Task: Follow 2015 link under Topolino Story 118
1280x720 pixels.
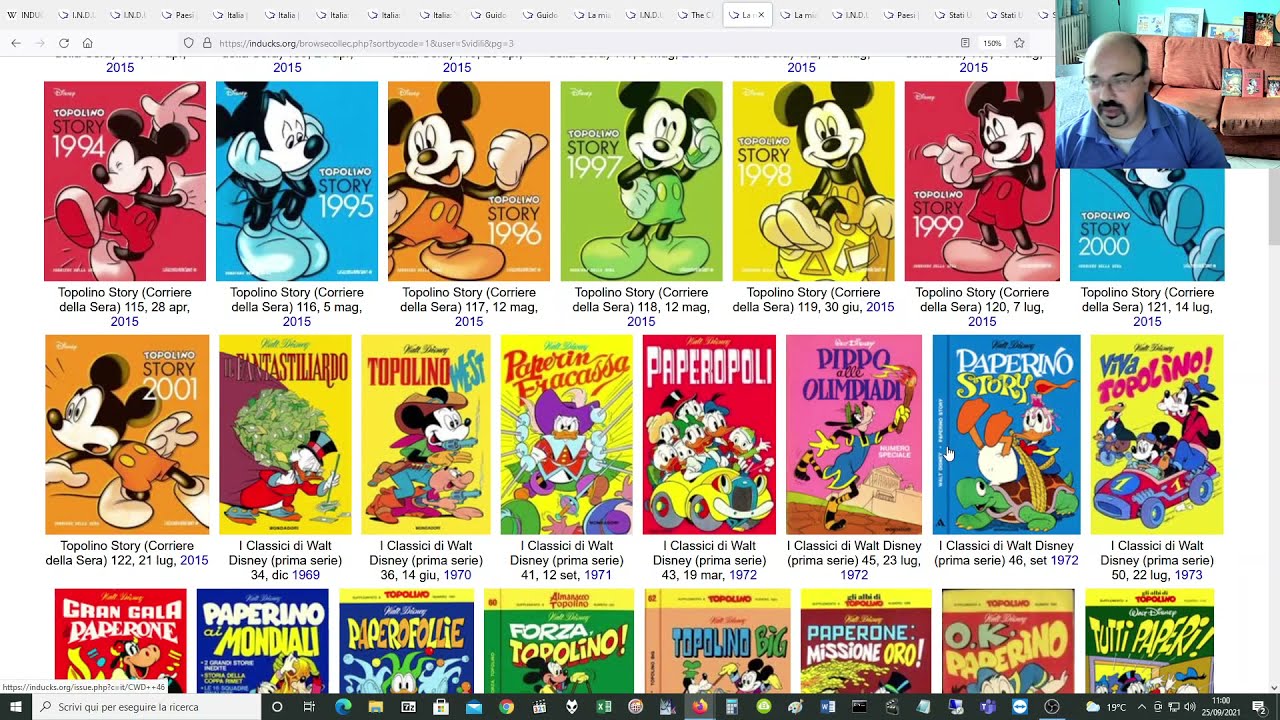Action: point(641,322)
